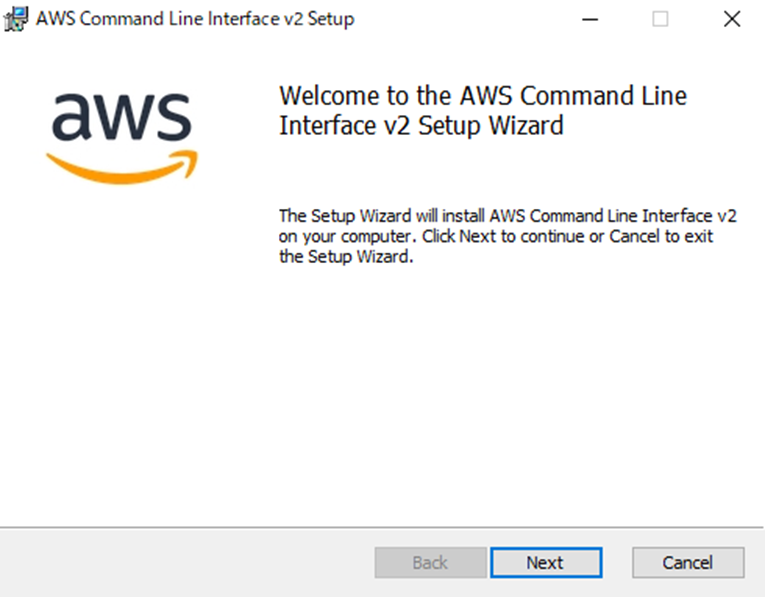Screen dimensions: 765x597
Task: Cancel the AWS CLI installation
Action: point(688,562)
